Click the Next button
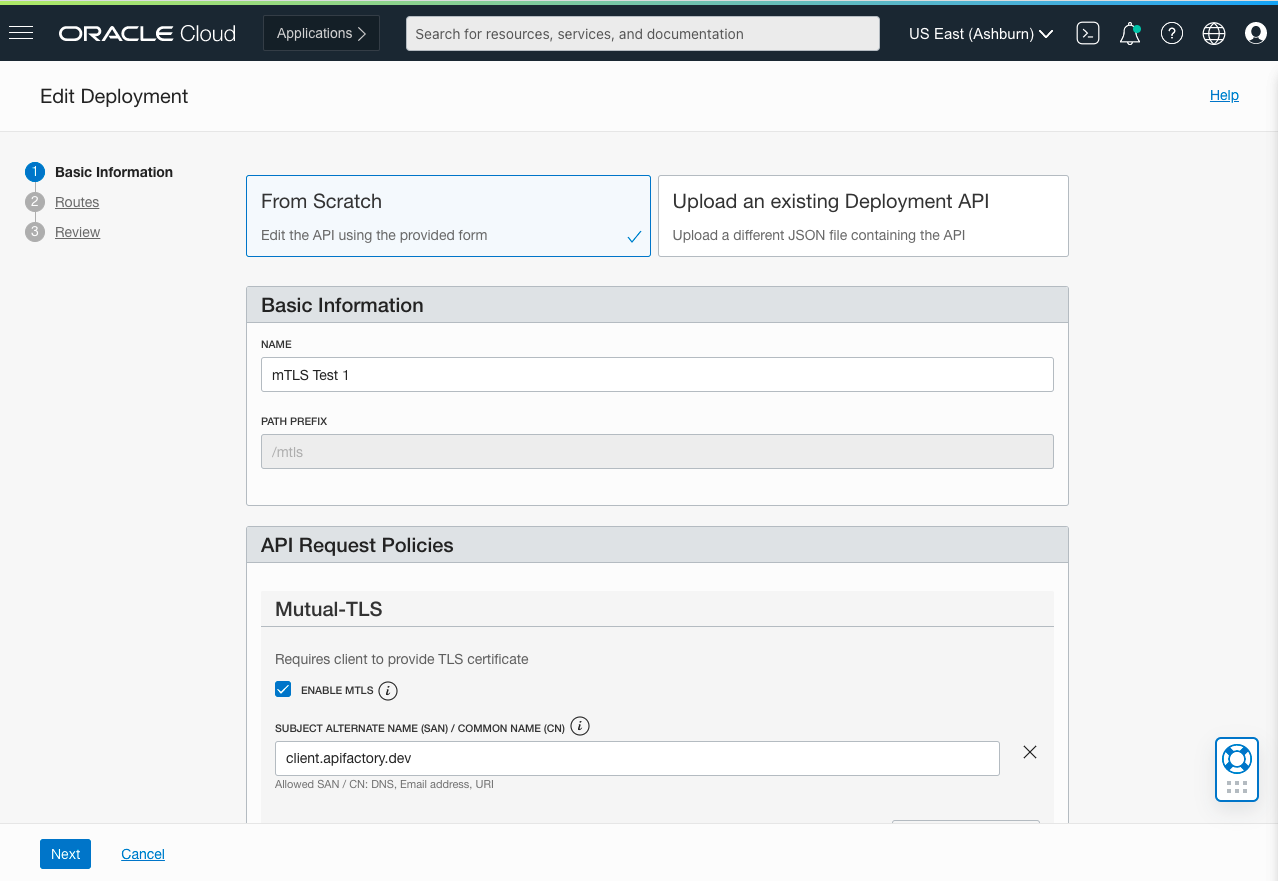The width and height of the screenshot is (1278, 881). click(x=65, y=854)
